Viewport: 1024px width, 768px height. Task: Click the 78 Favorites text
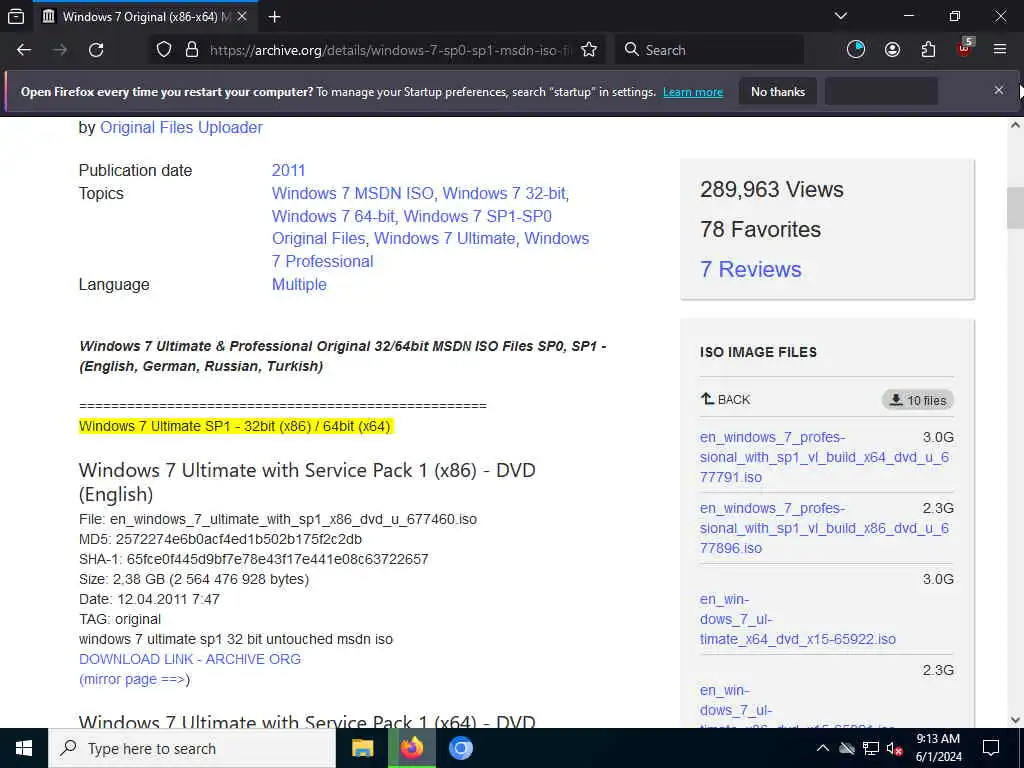(760, 229)
